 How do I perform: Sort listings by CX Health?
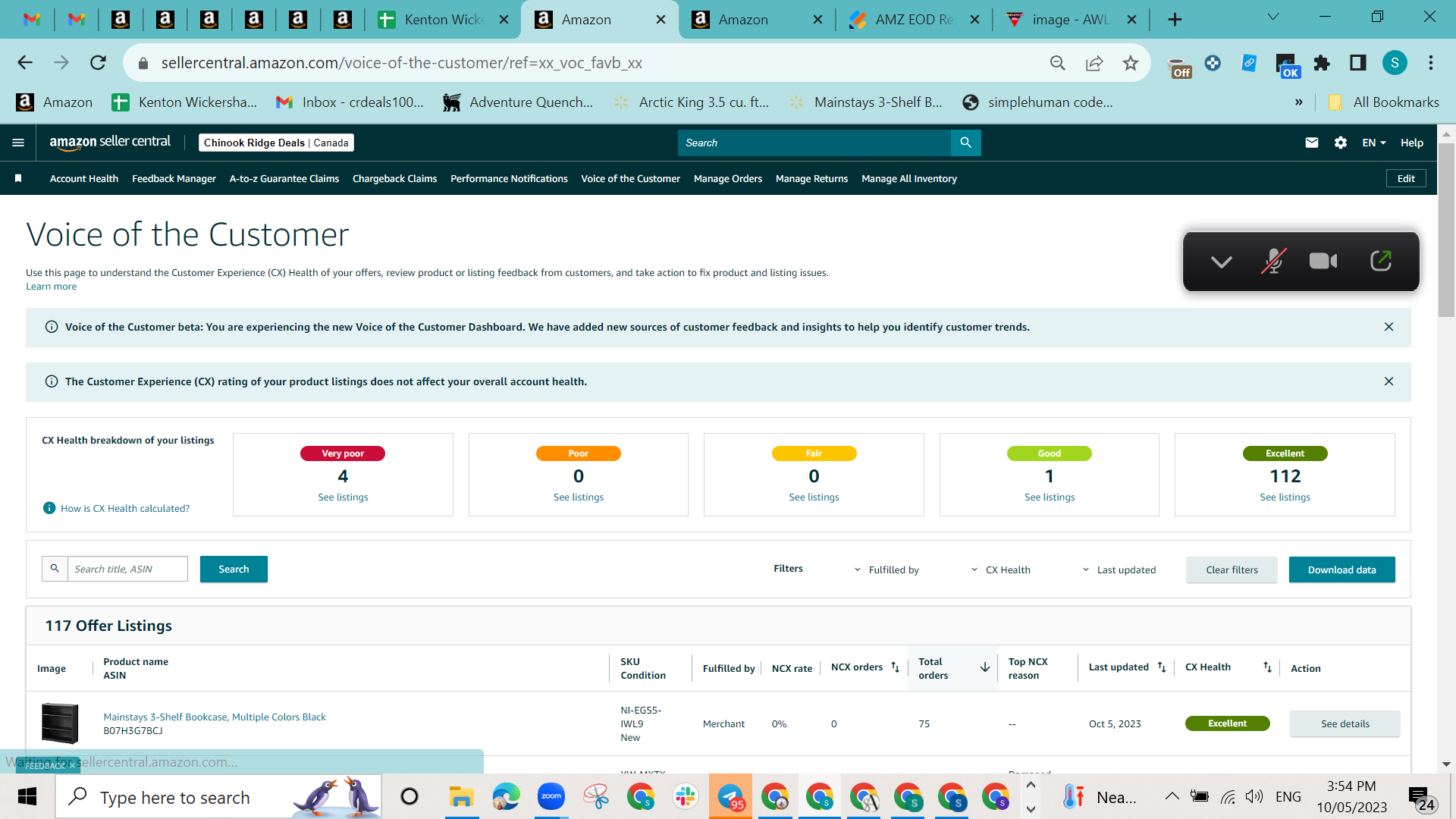(x=1267, y=667)
